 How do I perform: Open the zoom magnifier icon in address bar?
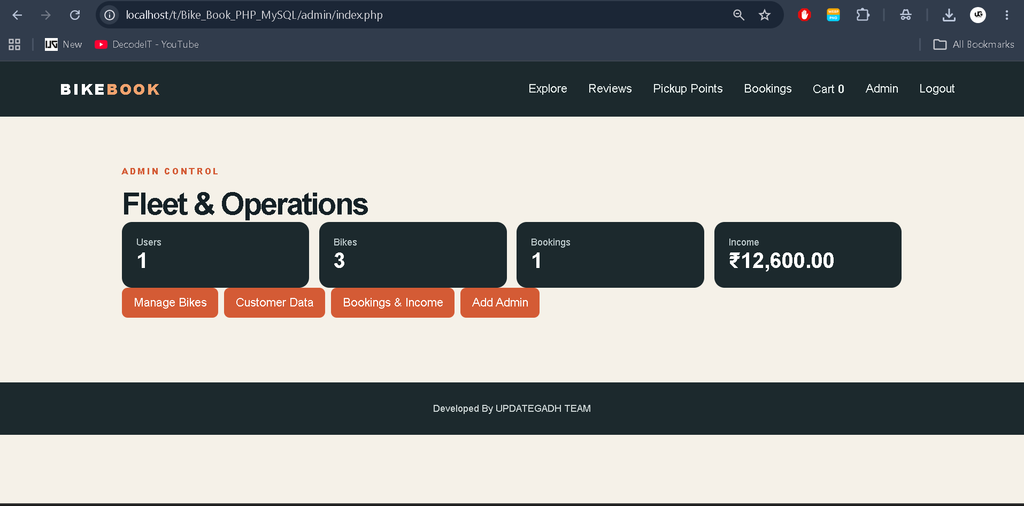(x=739, y=15)
